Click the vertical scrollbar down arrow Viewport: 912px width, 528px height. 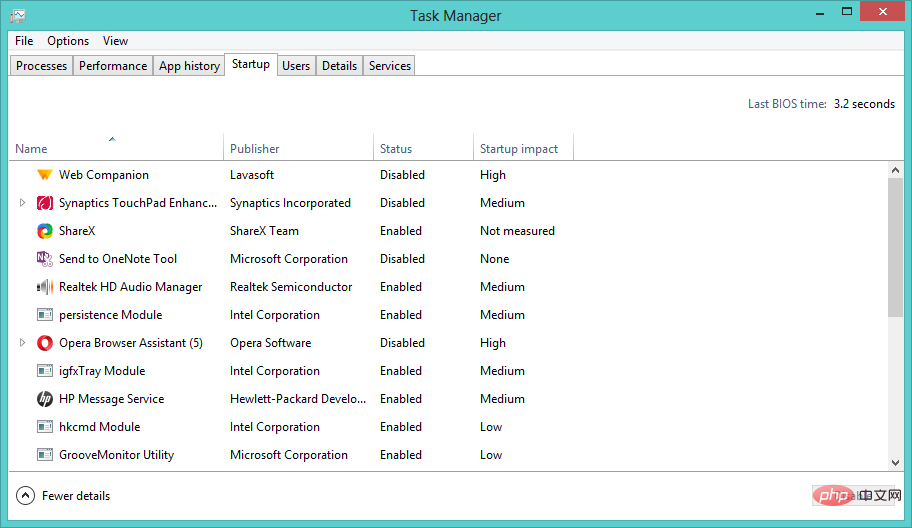point(895,462)
